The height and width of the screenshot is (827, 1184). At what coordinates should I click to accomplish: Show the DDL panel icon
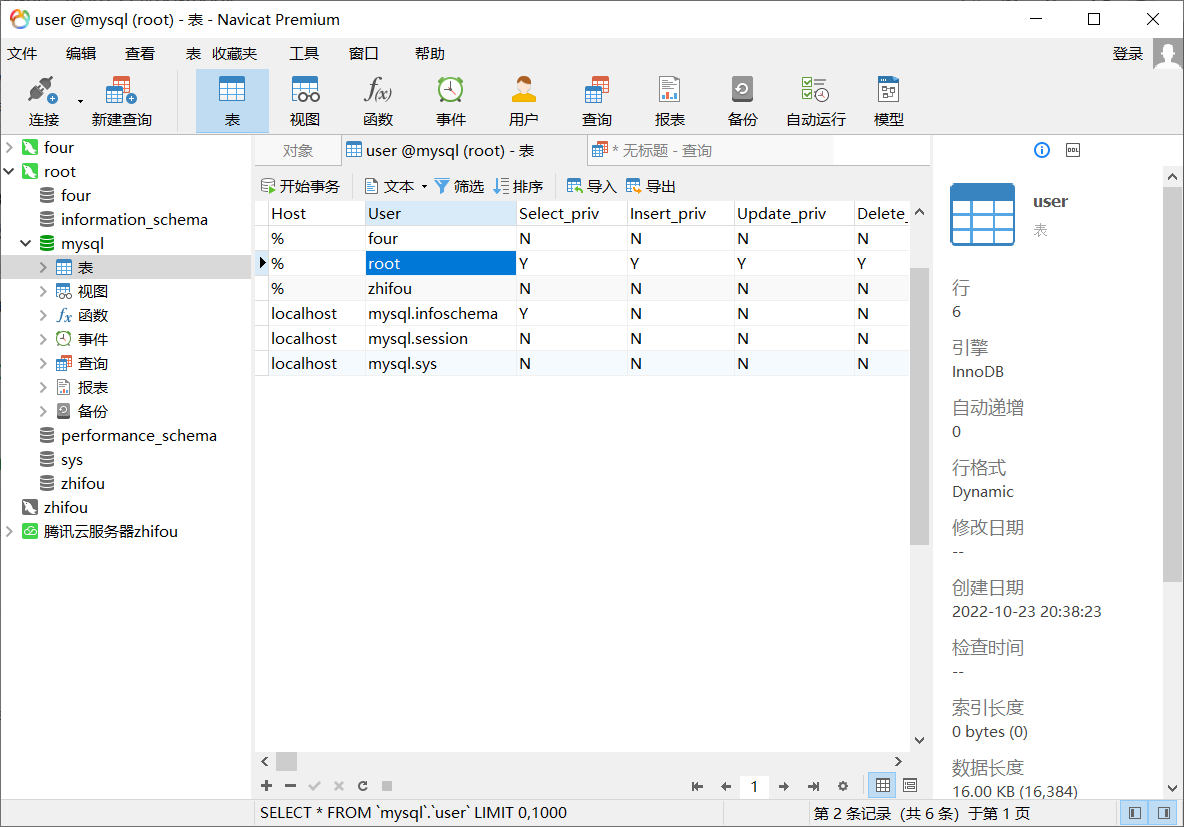pos(1072,150)
